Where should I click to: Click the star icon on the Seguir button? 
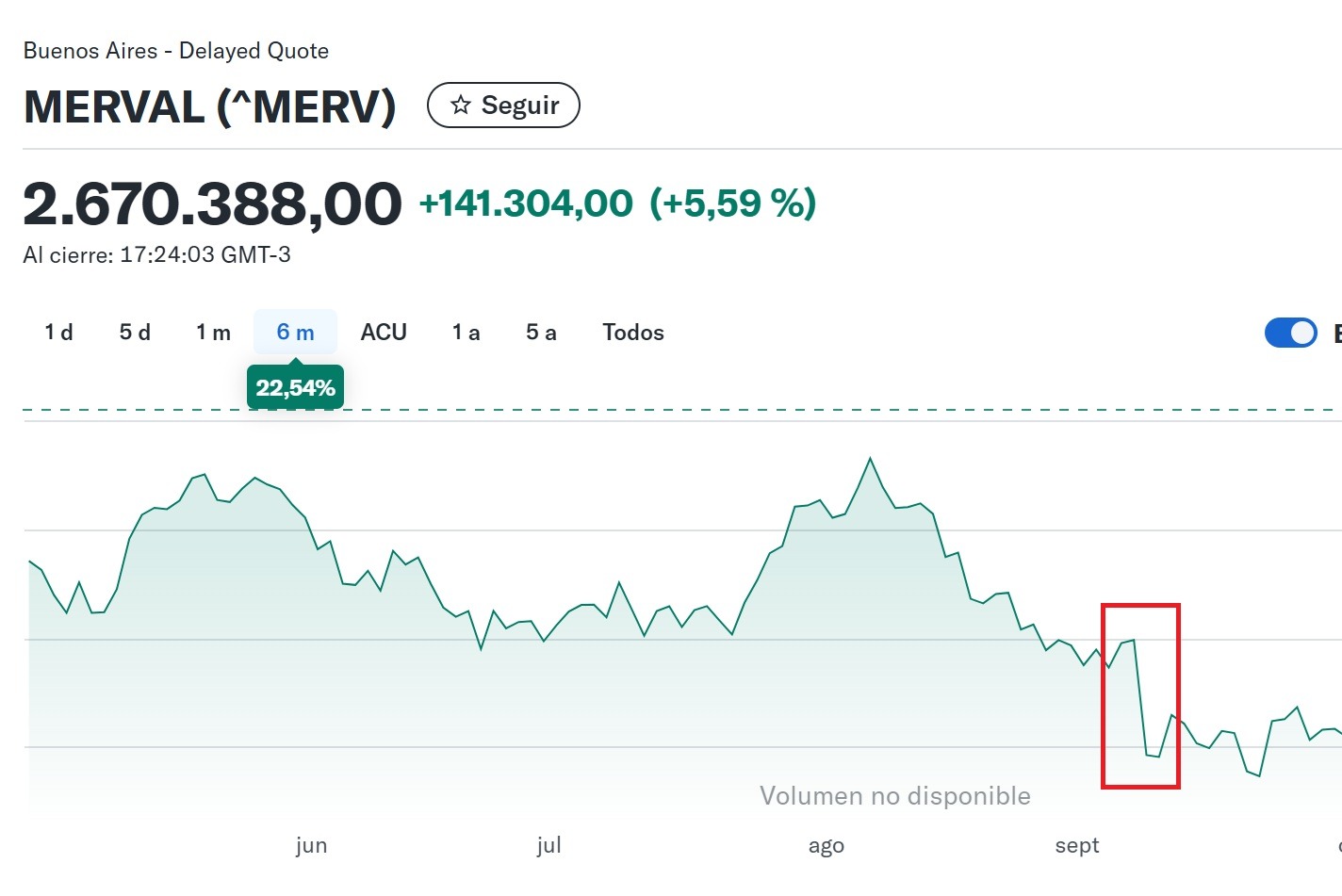461,105
